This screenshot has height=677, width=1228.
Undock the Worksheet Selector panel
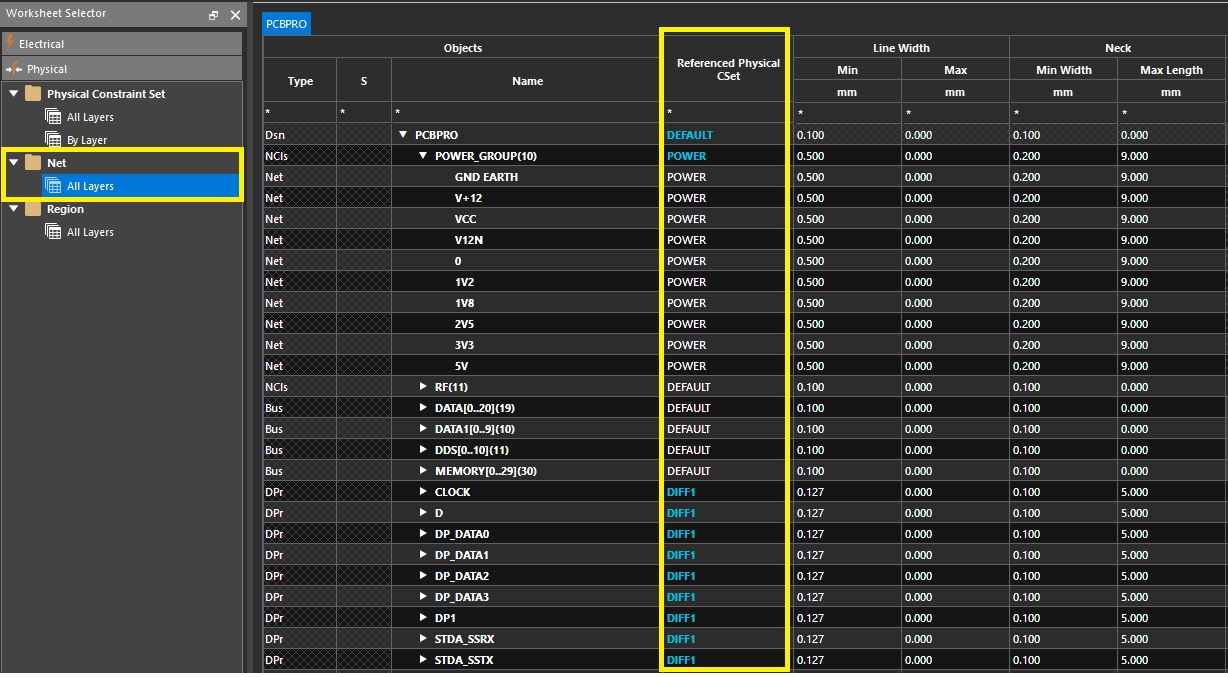(x=214, y=15)
